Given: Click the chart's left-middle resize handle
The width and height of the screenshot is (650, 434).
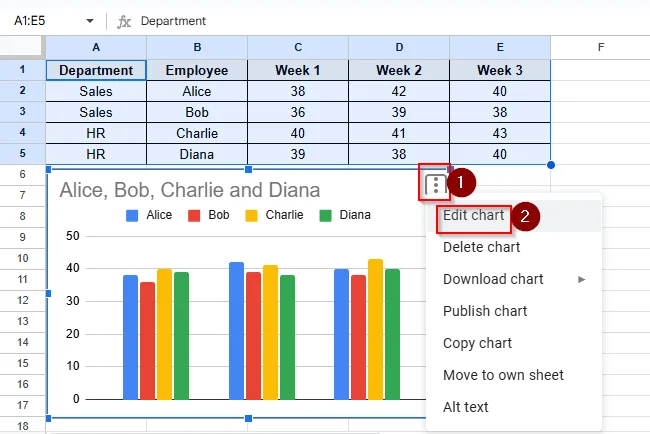Looking at the screenshot, I should tap(49, 293).
